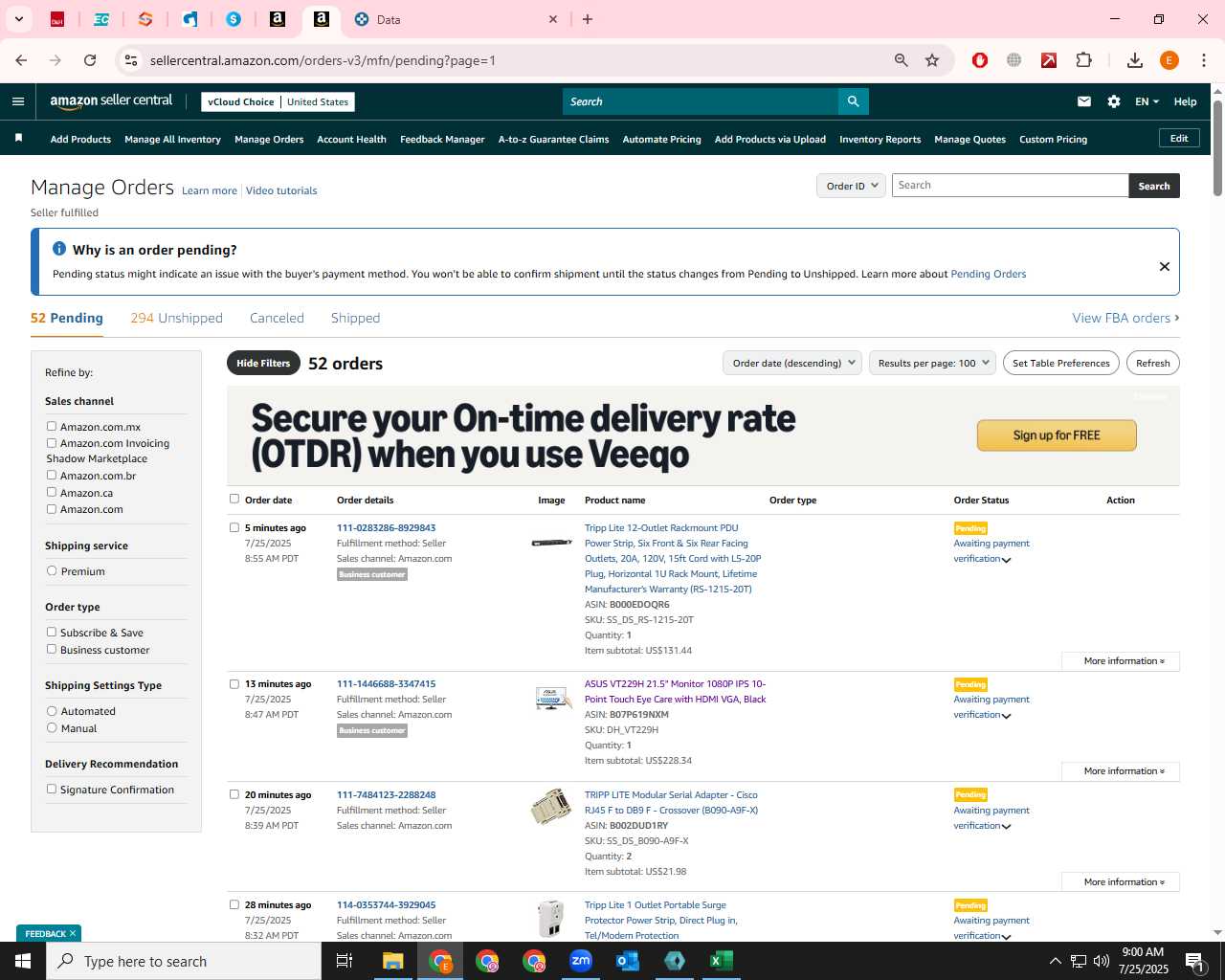Open Excel from the taskbar

tap(722, 961)
